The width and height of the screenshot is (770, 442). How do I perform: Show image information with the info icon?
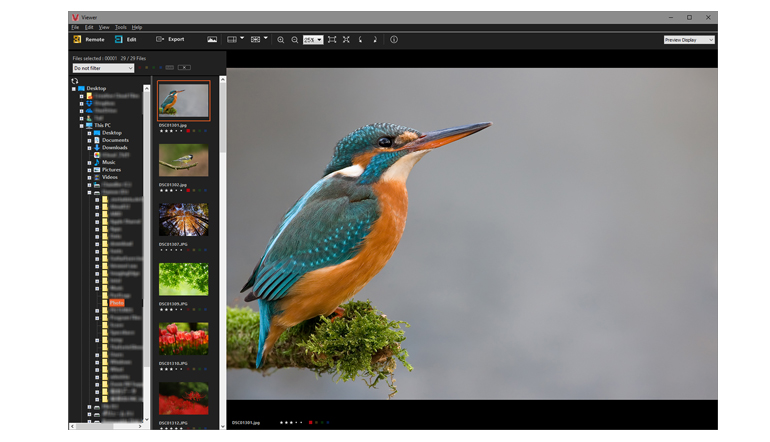coord(393,39)
